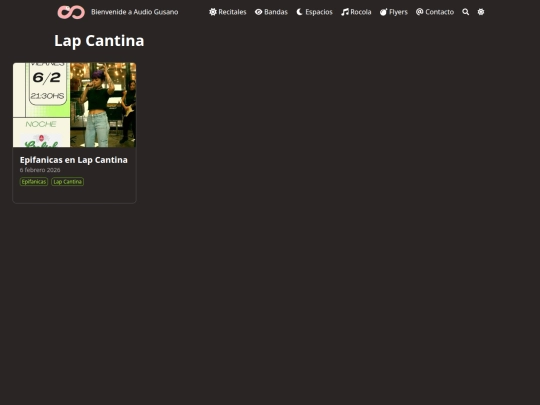540x405 pixels.
Task: Go to the Bandas section
Action: [271, 12]
